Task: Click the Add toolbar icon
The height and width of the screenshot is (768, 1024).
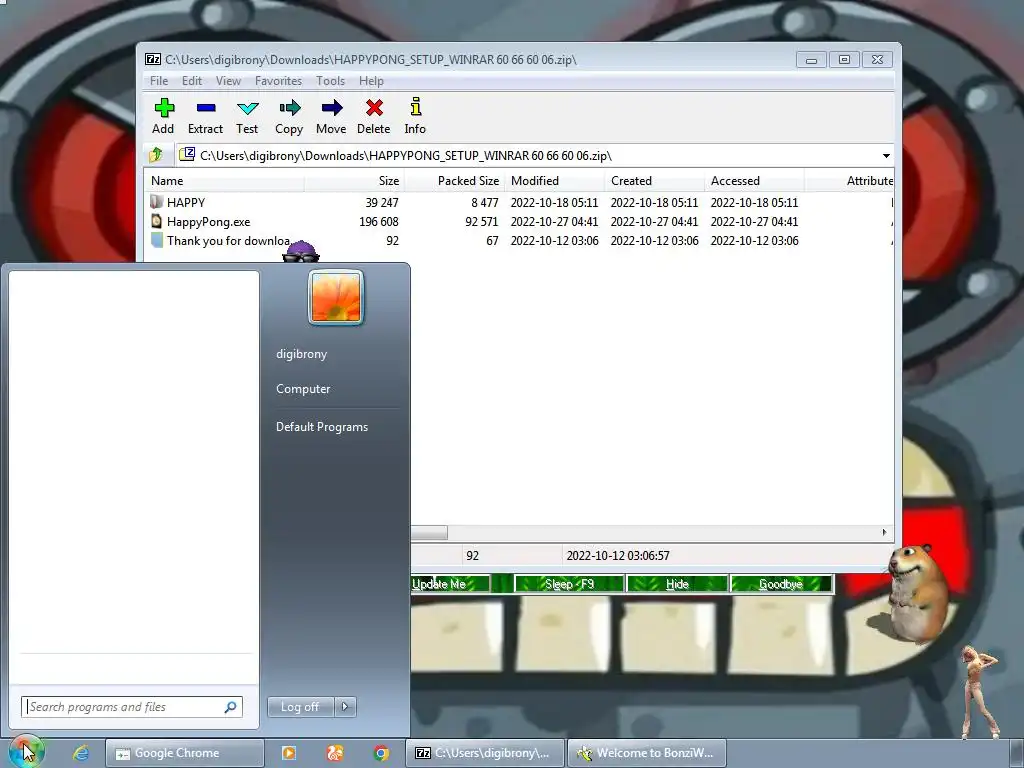Action: pyautogui.click(x=164, y=108)
